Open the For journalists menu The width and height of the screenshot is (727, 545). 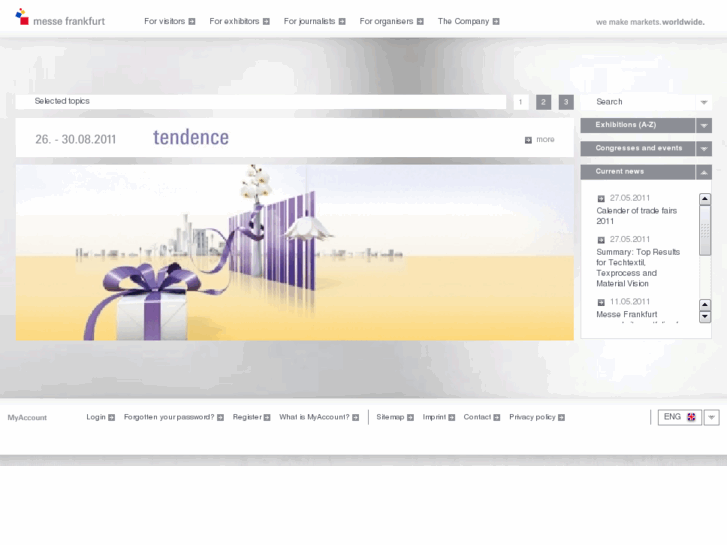tap(309, 21)
